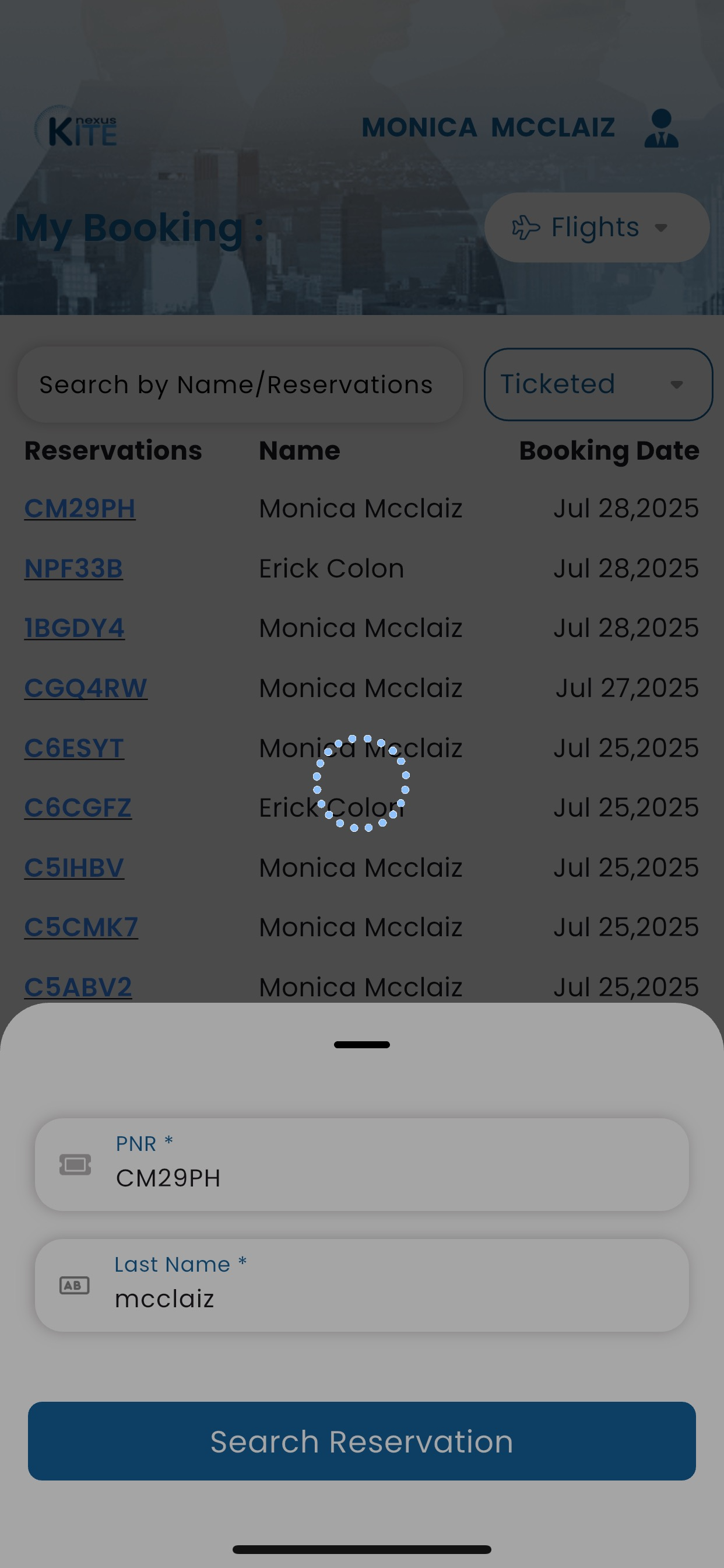The image size is (724, 1568).
Task: Open reservation CGQ4RW link
Action: (86, 688)
